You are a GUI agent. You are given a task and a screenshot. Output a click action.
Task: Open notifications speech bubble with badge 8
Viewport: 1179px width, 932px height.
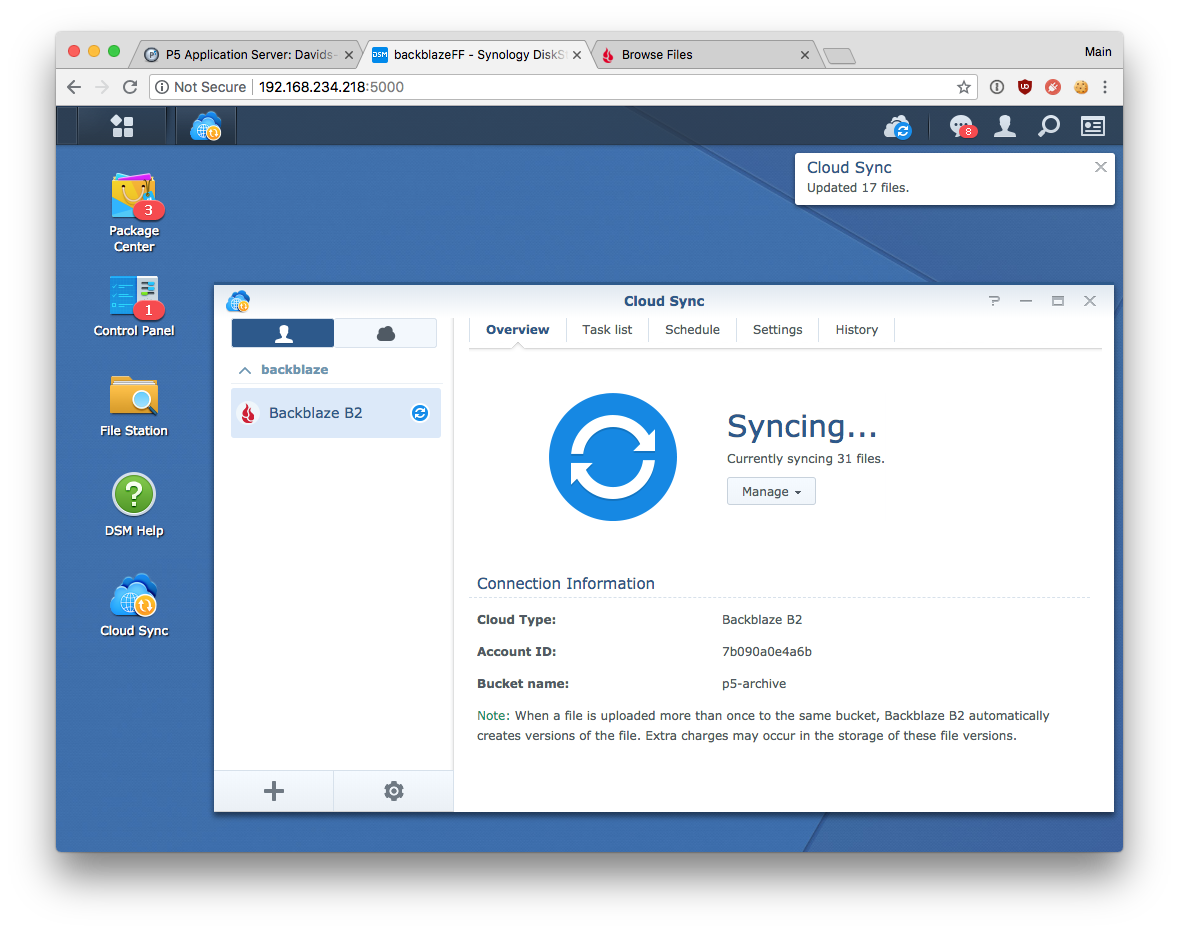click(961, 126)
